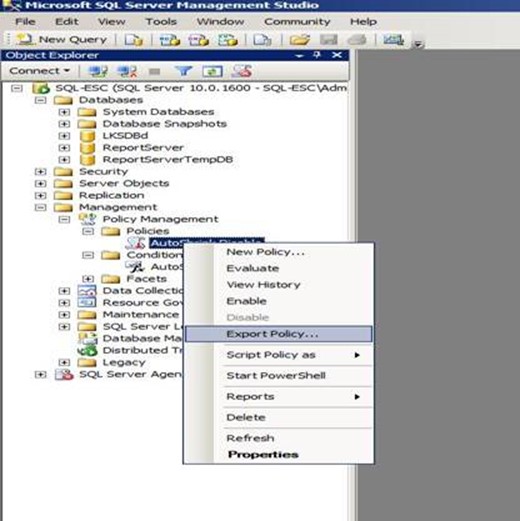Click the Open File folder icon in toolbar
The width and height of the screenshot is (520, 521).
300,40
